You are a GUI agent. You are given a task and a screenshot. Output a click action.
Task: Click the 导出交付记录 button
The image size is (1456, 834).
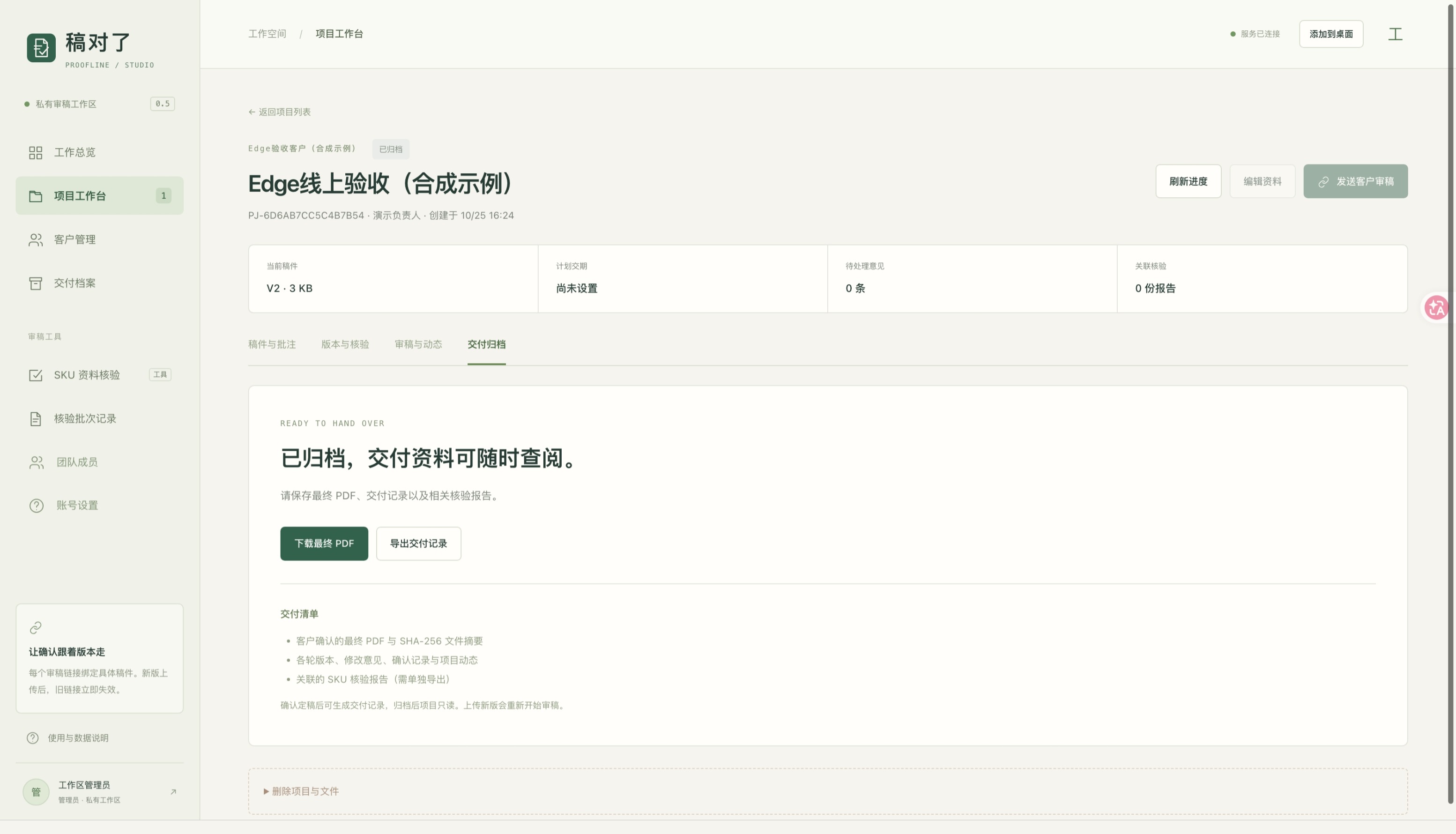418,543
